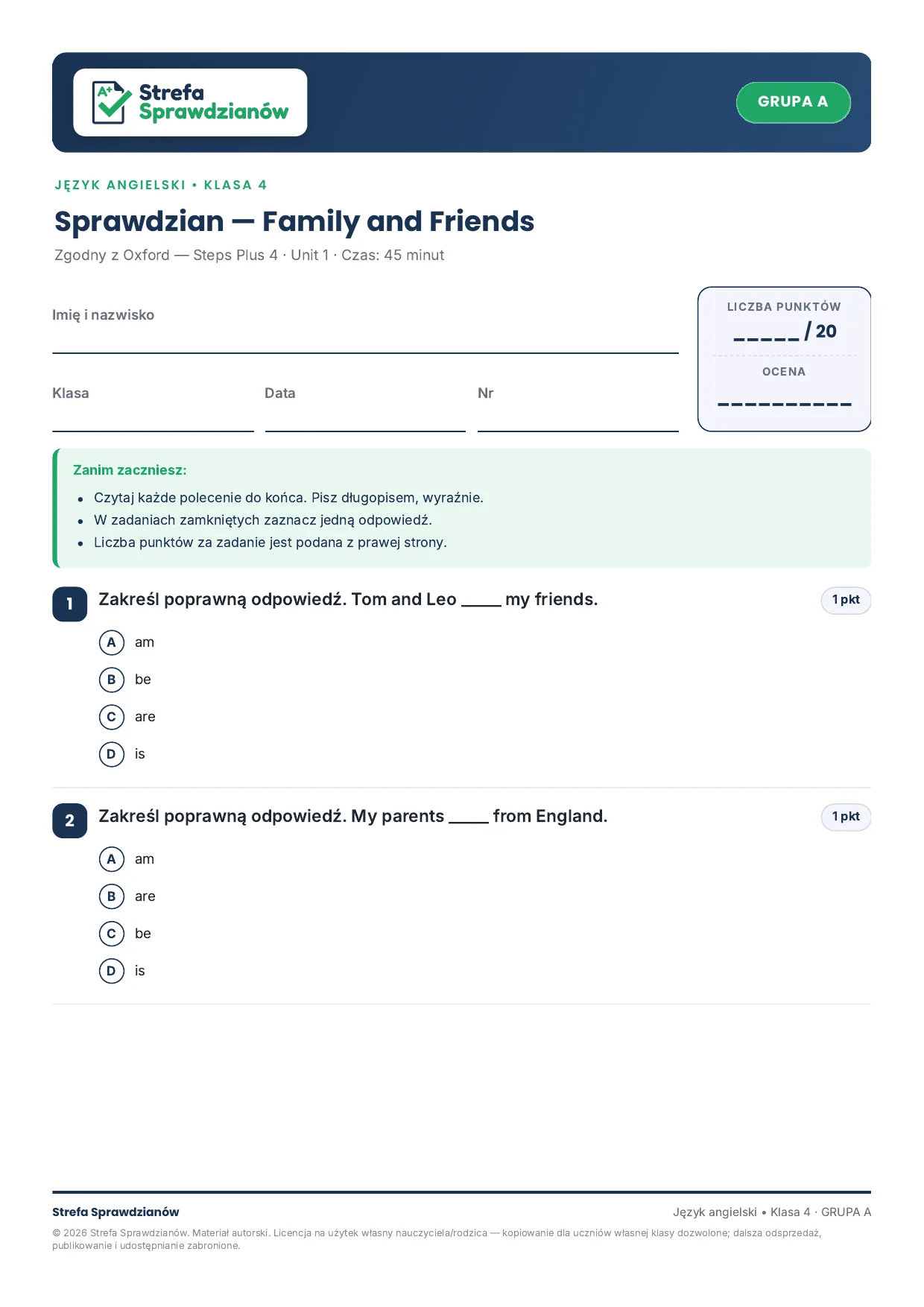Click the '1 pkt' badge of question 1

coord(846,600)
